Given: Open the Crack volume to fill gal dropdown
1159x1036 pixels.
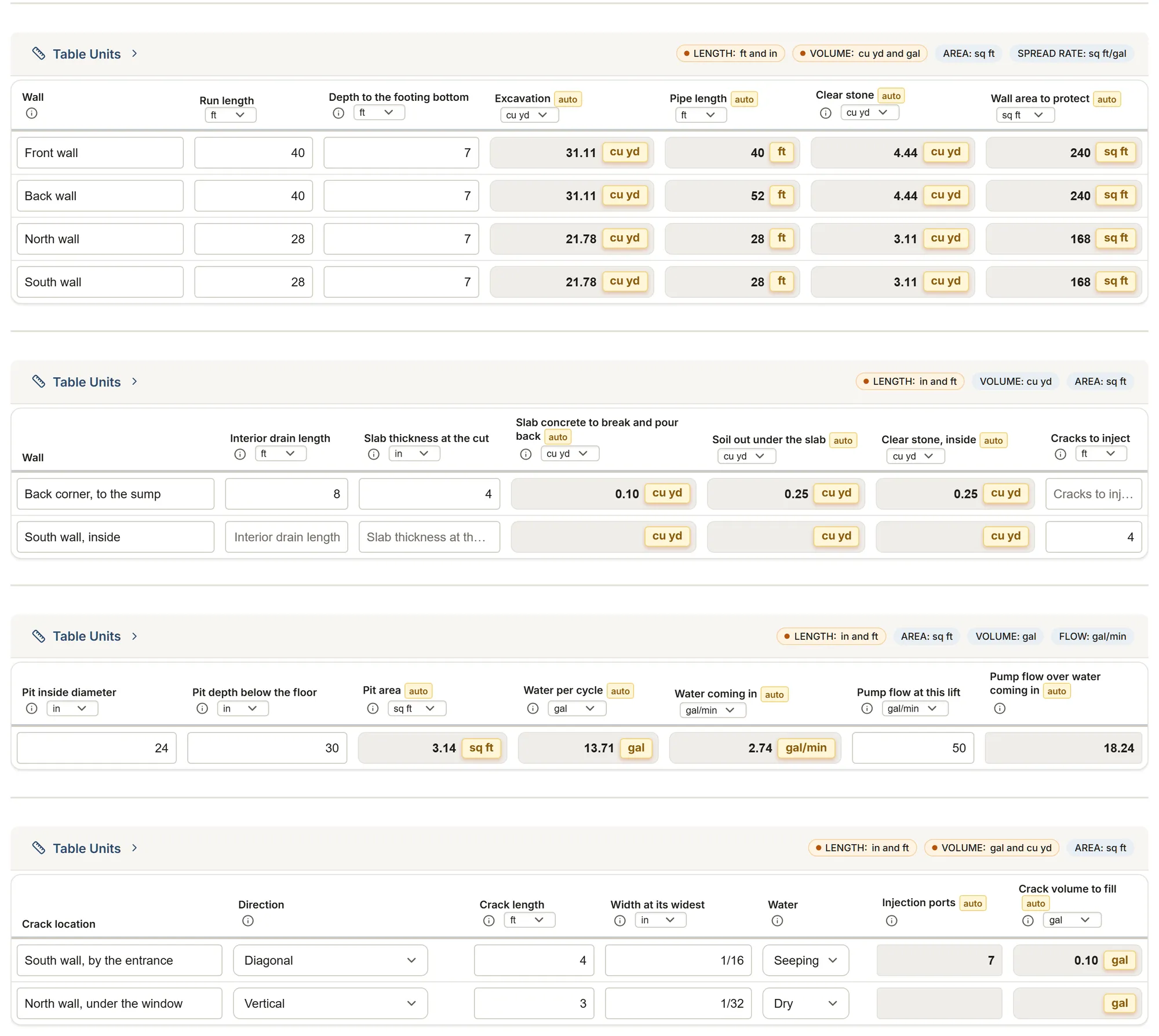Looking at the screenshot, I should 1071,920.
